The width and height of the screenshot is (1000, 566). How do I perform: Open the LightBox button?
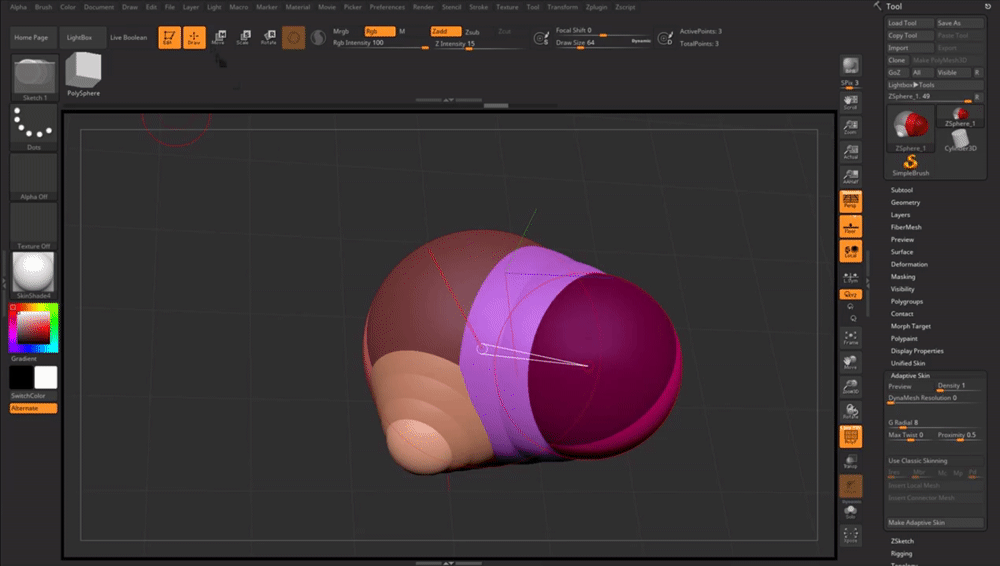click(79, 37)
